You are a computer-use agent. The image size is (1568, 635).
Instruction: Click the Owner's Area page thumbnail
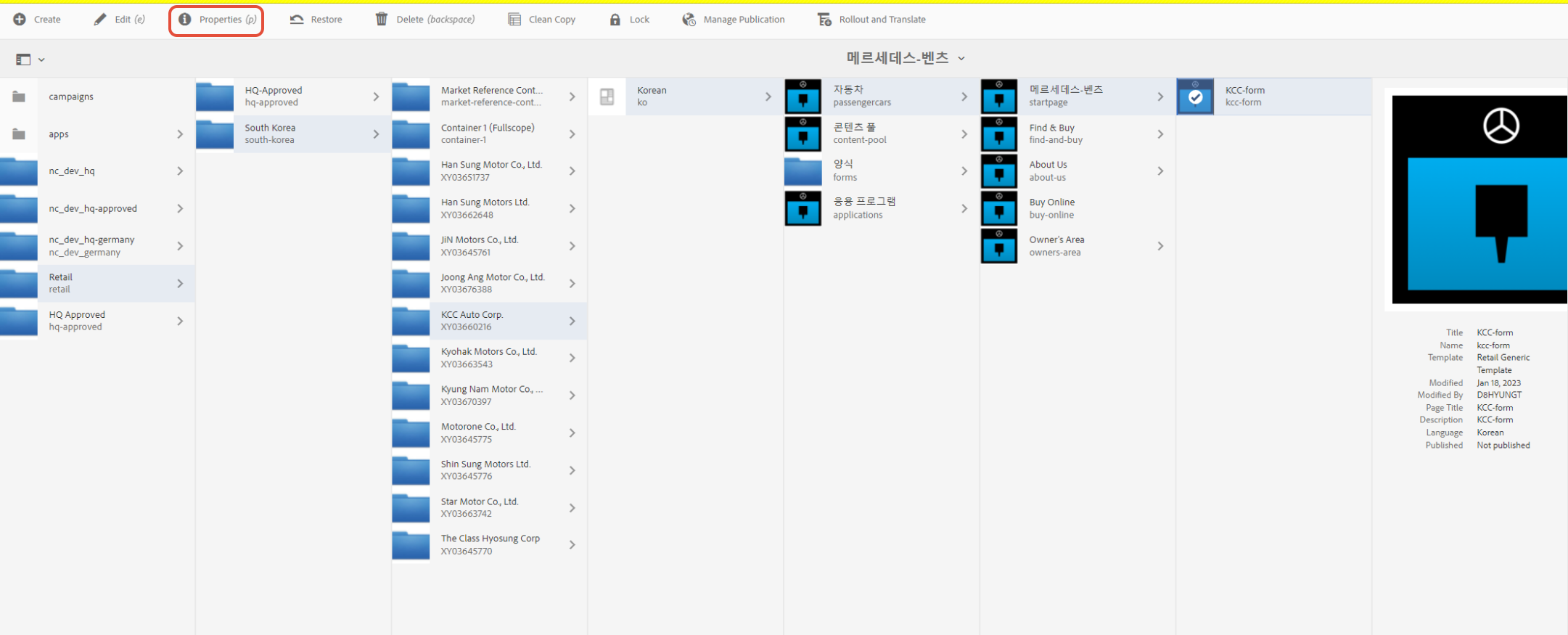click(x=999, y=246)
